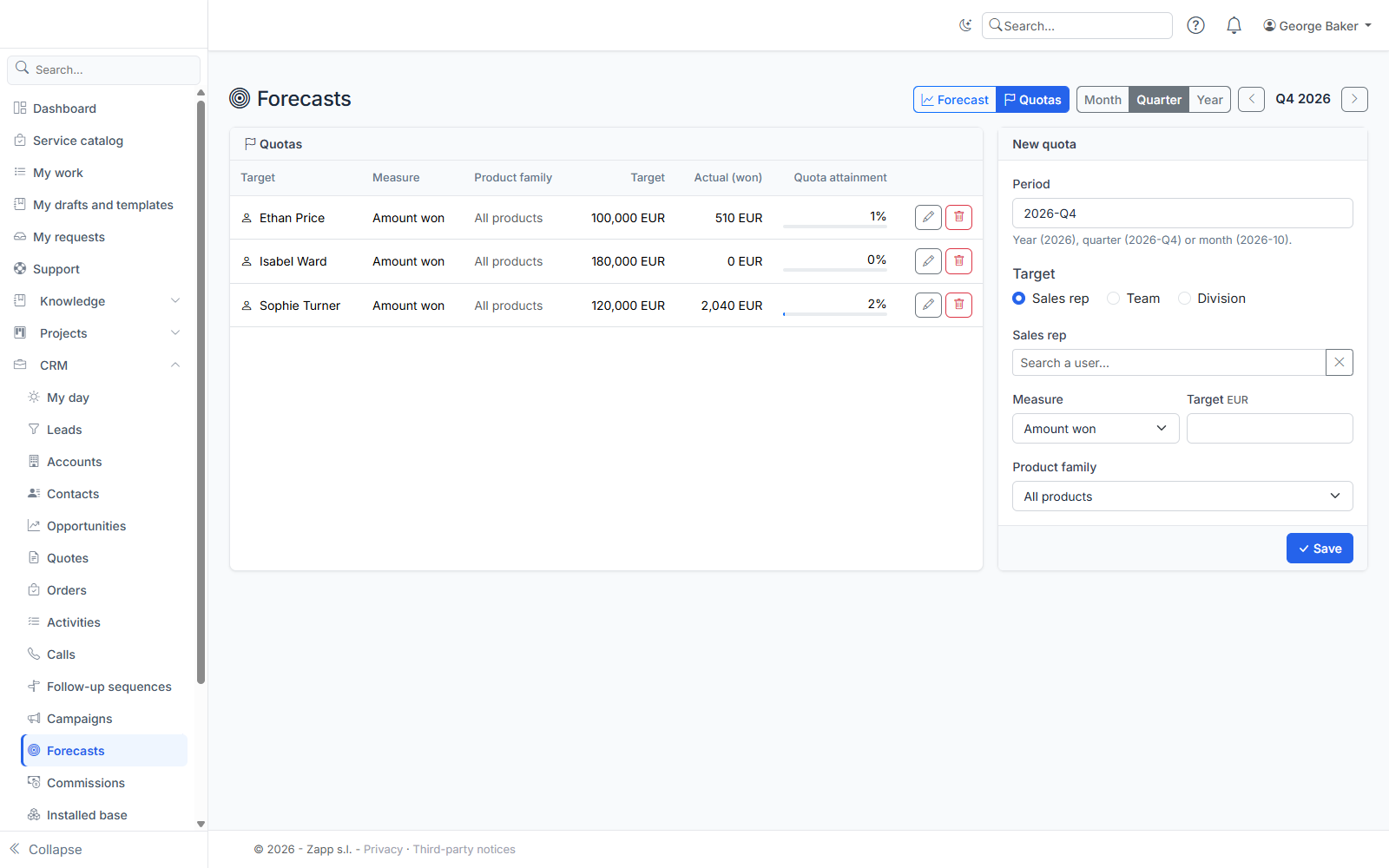
Task: Click the notification bell icon
Action: click(x=1234, y=25)
